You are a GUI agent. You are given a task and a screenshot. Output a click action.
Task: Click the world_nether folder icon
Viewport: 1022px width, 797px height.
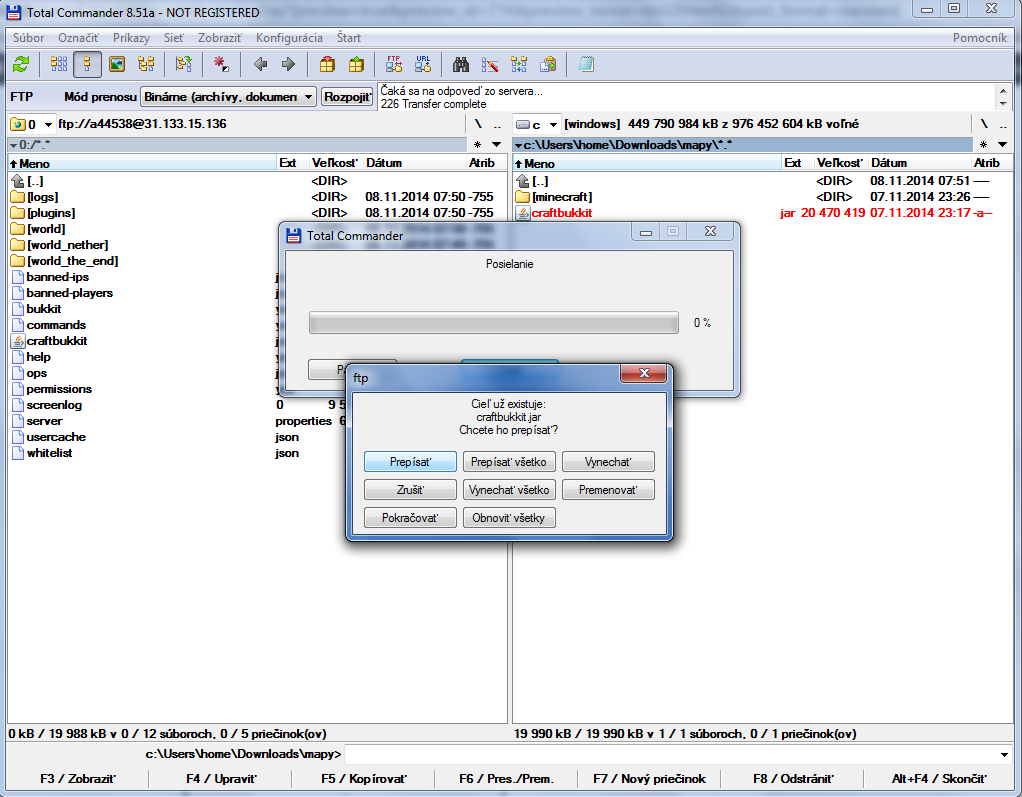18,245
